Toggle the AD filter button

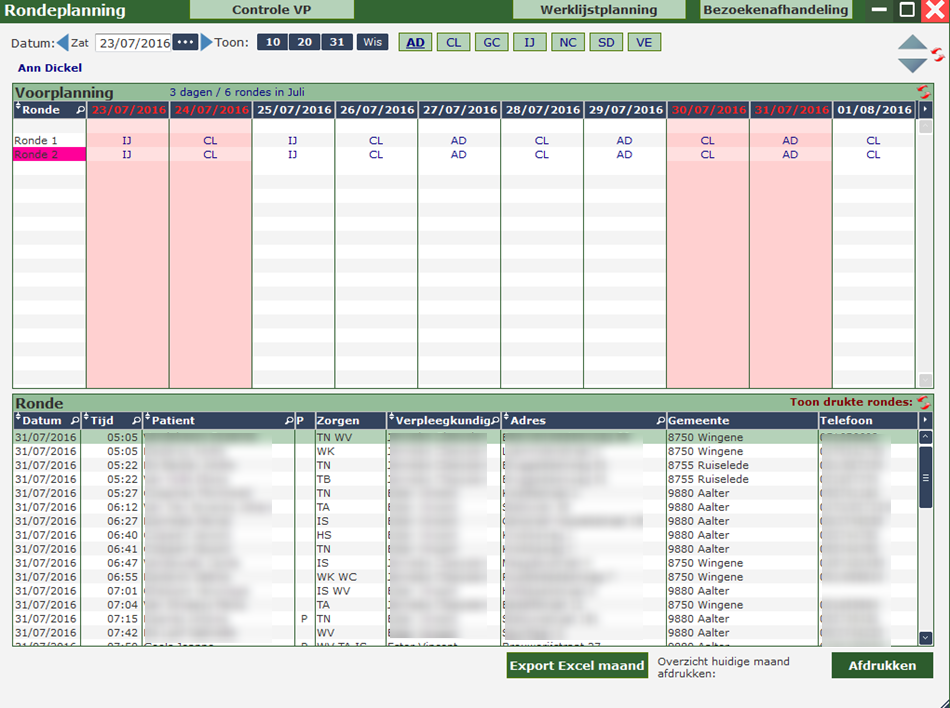pos(415,43)
